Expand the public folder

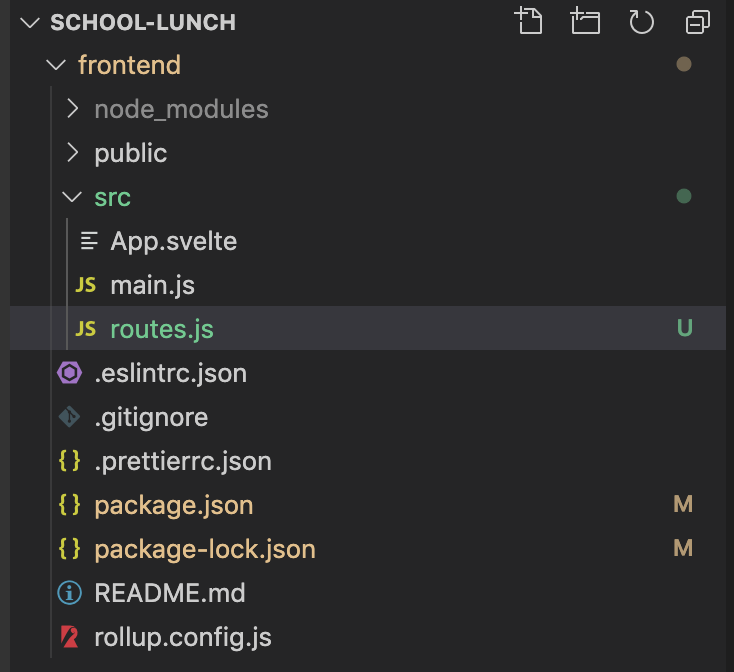tap(72, 153)
